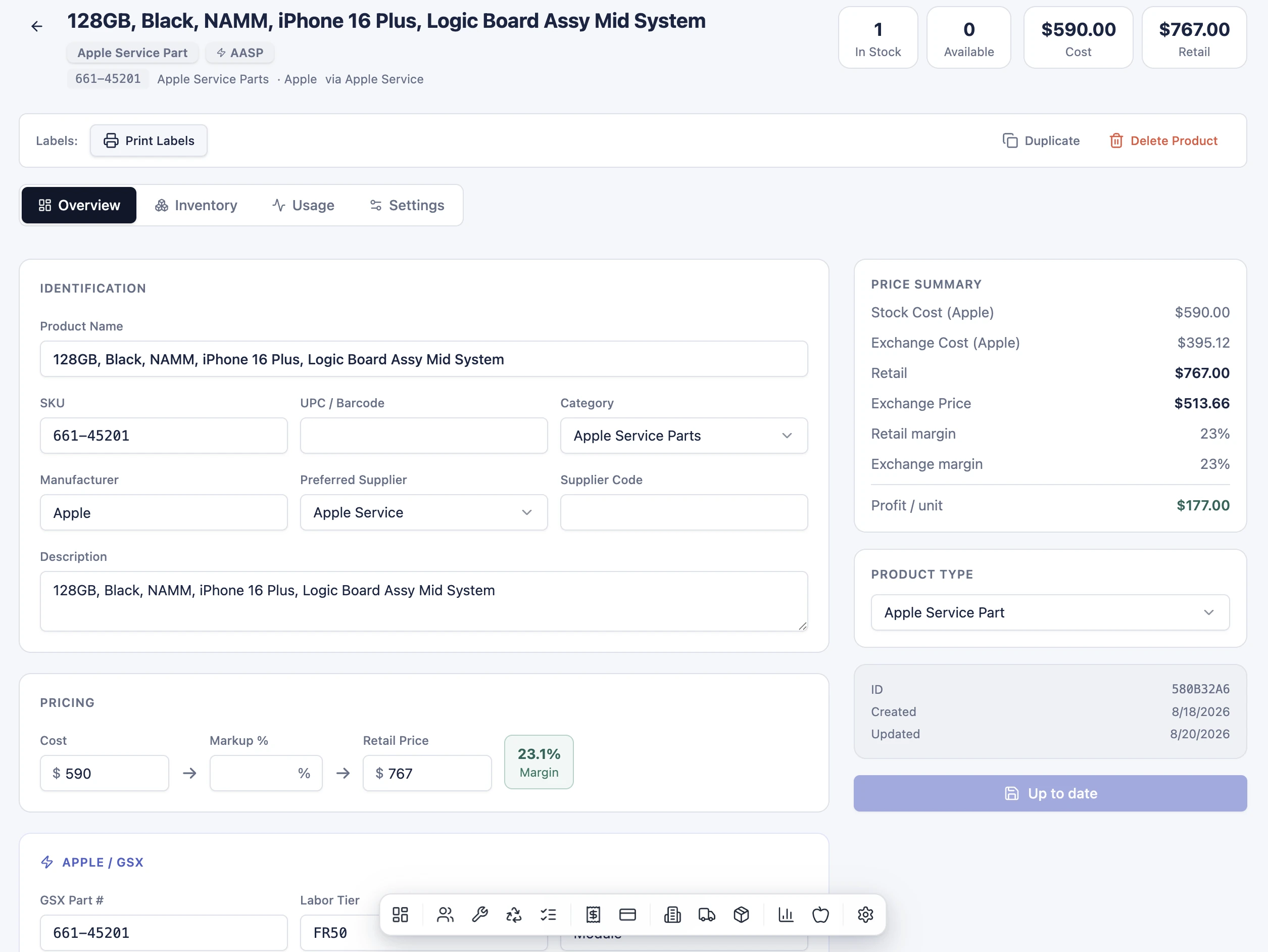Focus the Cost input field
The width and height of the screenshot is (1268, 952).
click(105, 773)
